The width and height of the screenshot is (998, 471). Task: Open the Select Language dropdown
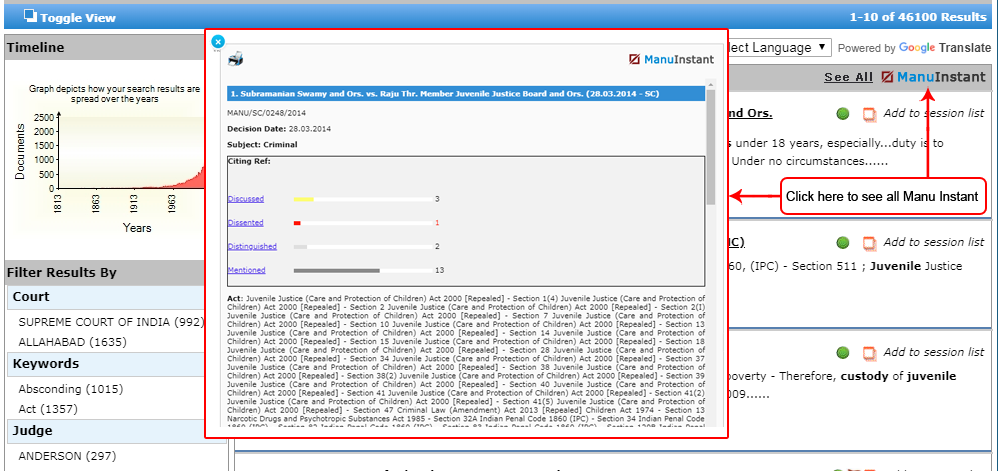click(x=776, y=47)
